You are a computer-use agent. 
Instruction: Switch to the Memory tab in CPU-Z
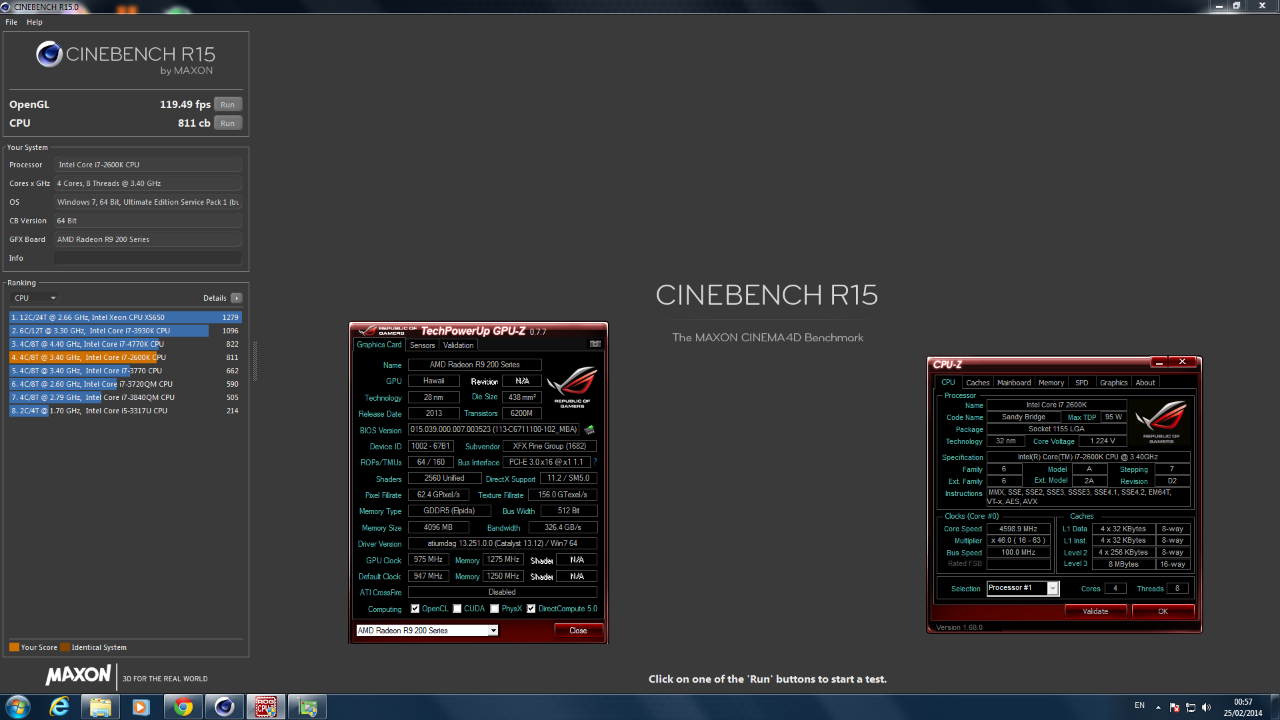1051,382
